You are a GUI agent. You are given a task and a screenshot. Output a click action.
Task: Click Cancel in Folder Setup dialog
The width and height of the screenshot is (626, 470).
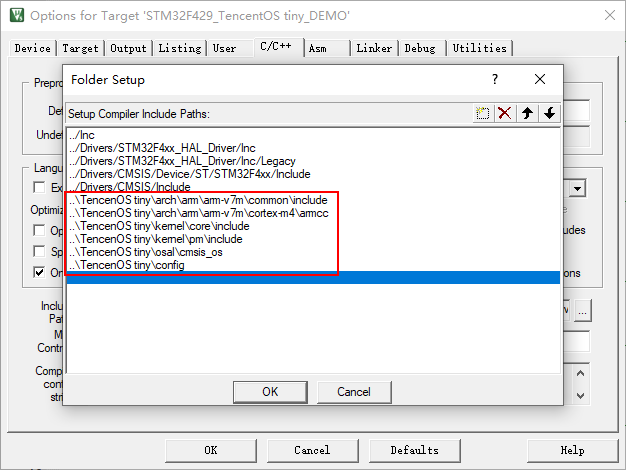pos(354,392)
